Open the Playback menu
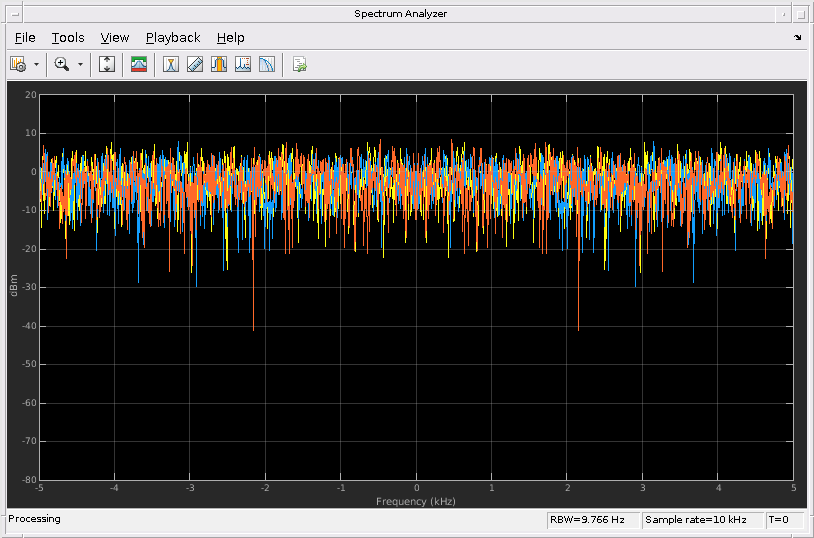This screenshot has width=814, height=538. point(173,38)
